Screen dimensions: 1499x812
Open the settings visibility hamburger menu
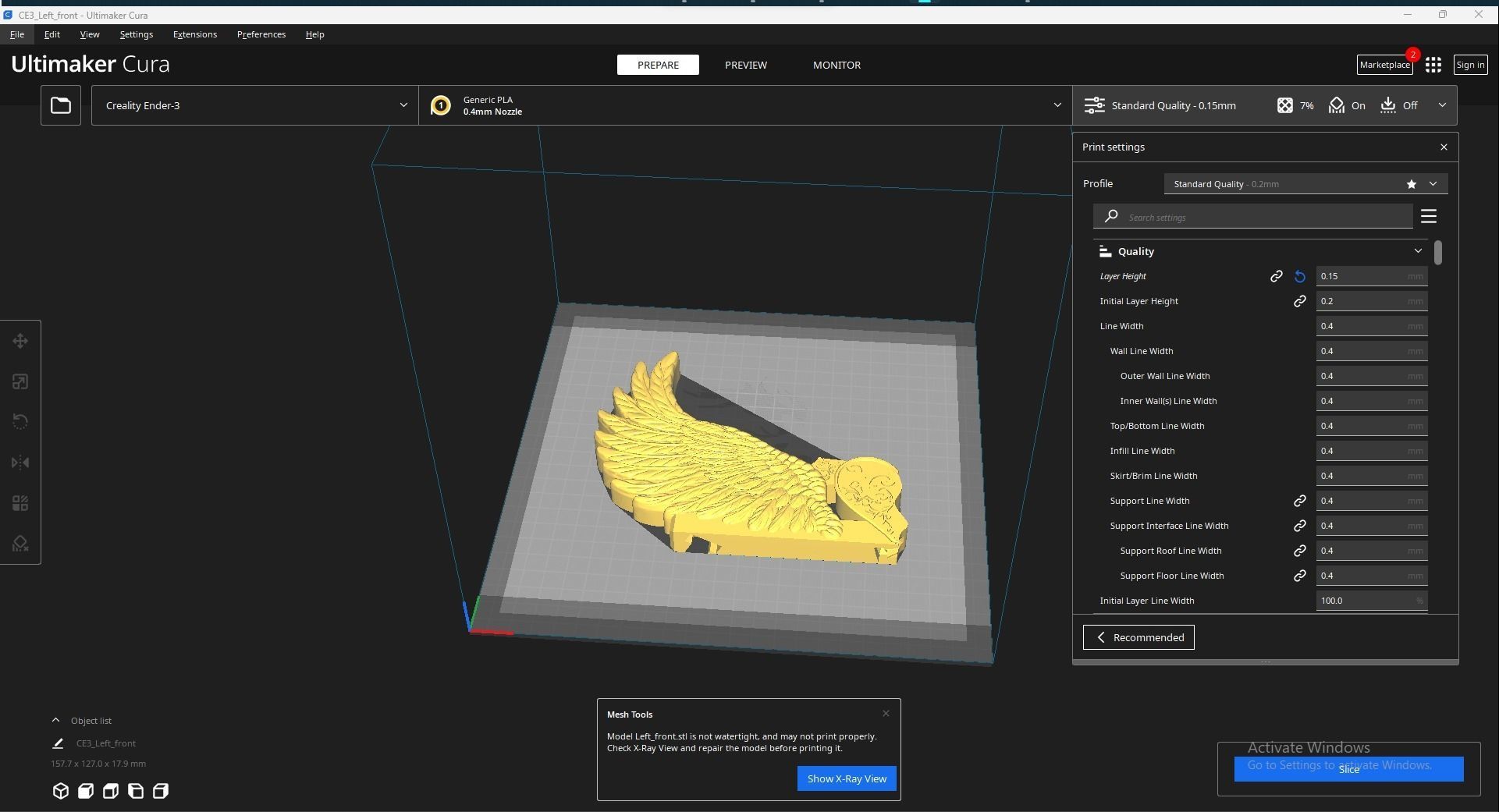click(1429, 216)
